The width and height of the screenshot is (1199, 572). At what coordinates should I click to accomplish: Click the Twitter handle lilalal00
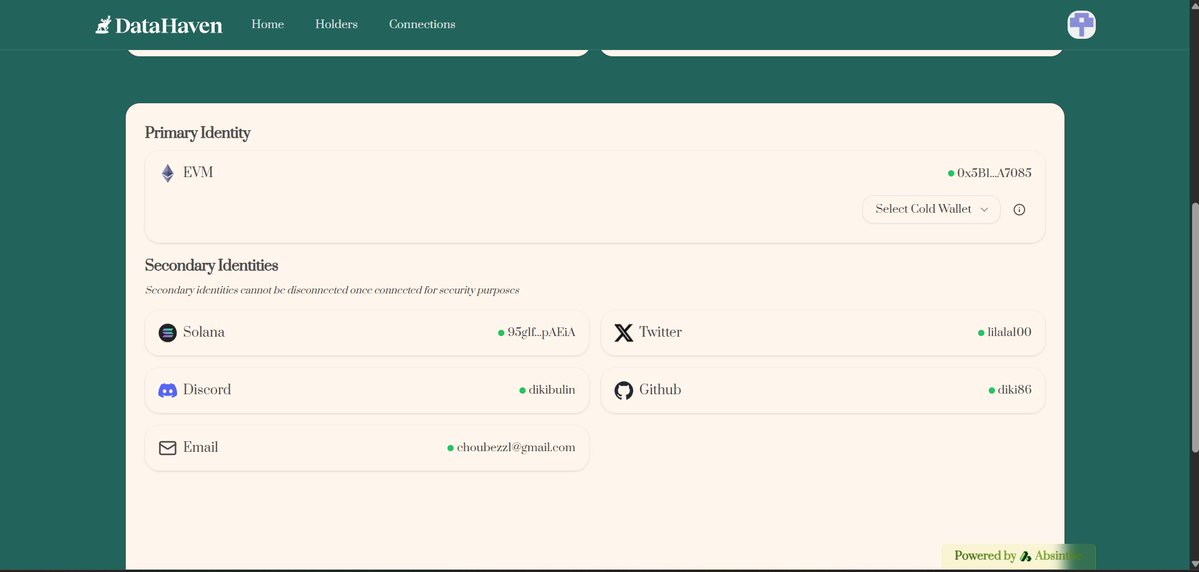1009,333
